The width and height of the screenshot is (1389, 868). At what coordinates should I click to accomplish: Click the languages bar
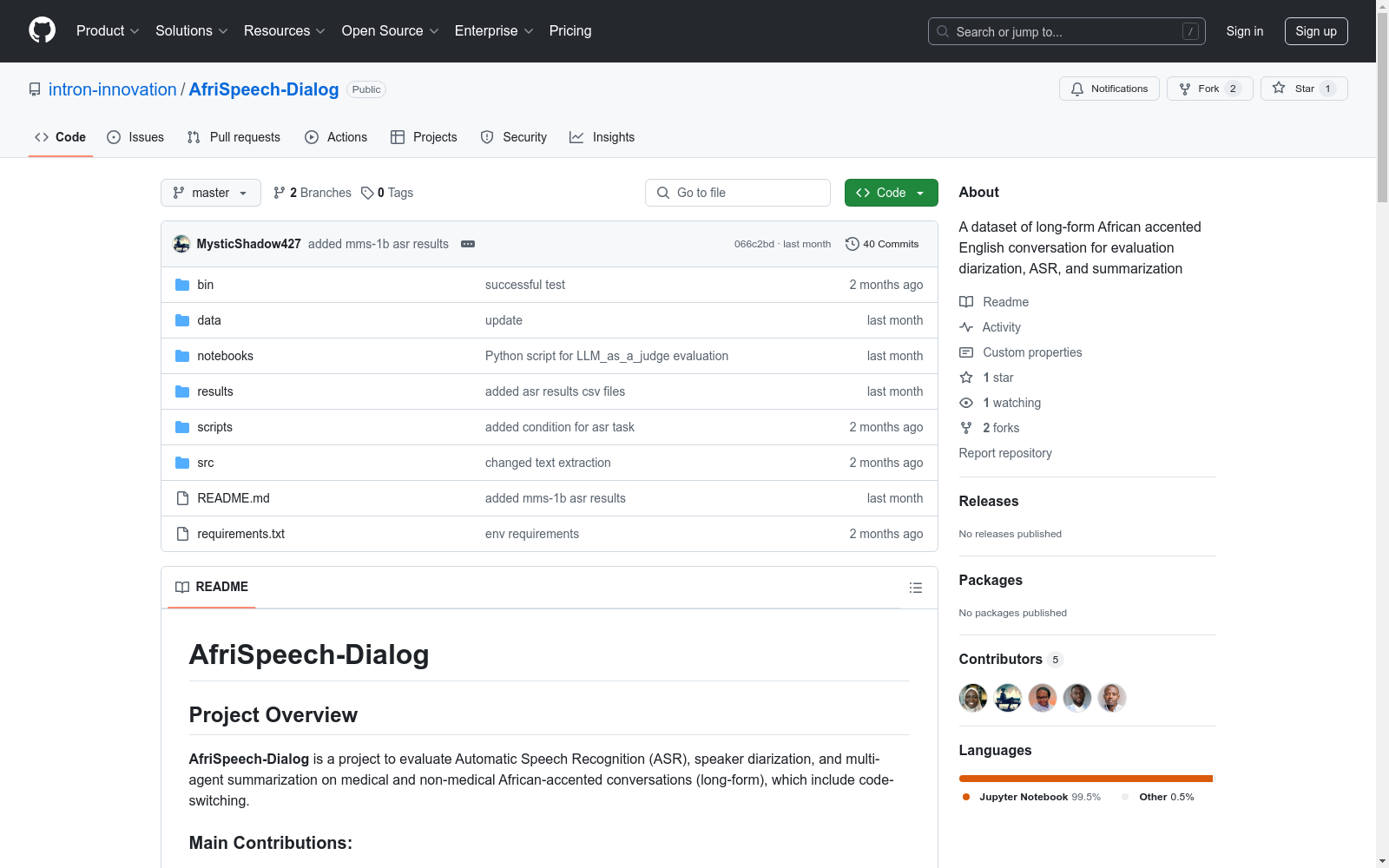1086,779
